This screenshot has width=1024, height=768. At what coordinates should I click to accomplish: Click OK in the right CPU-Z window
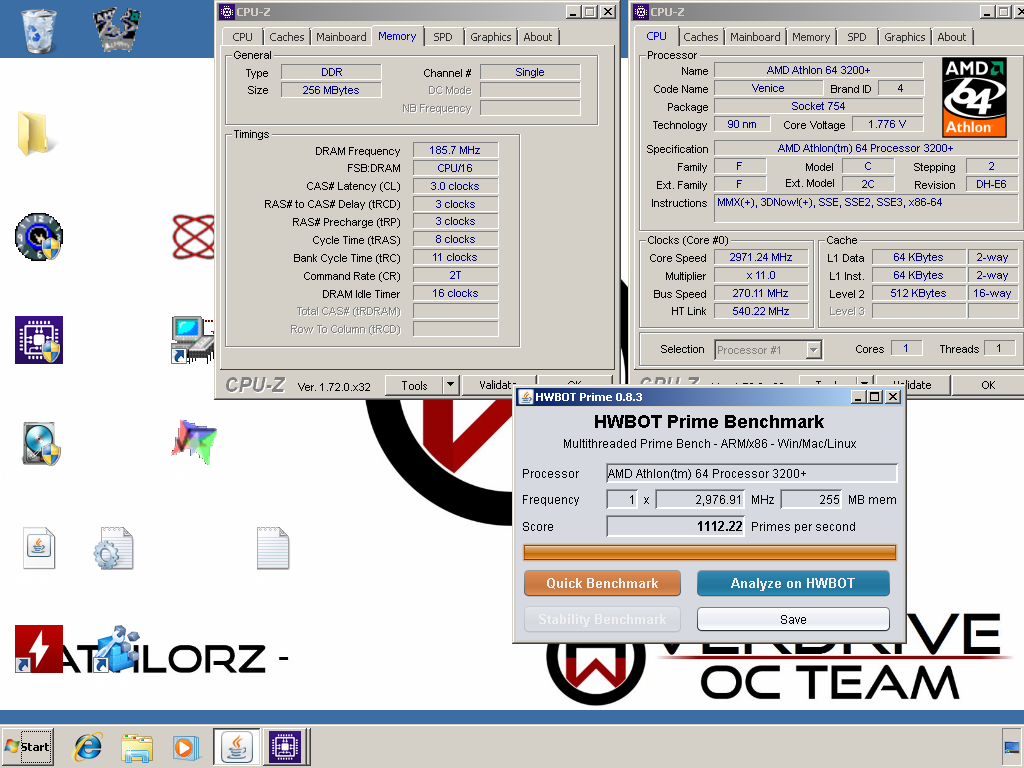pyautogui.click(x=988, y=385)
